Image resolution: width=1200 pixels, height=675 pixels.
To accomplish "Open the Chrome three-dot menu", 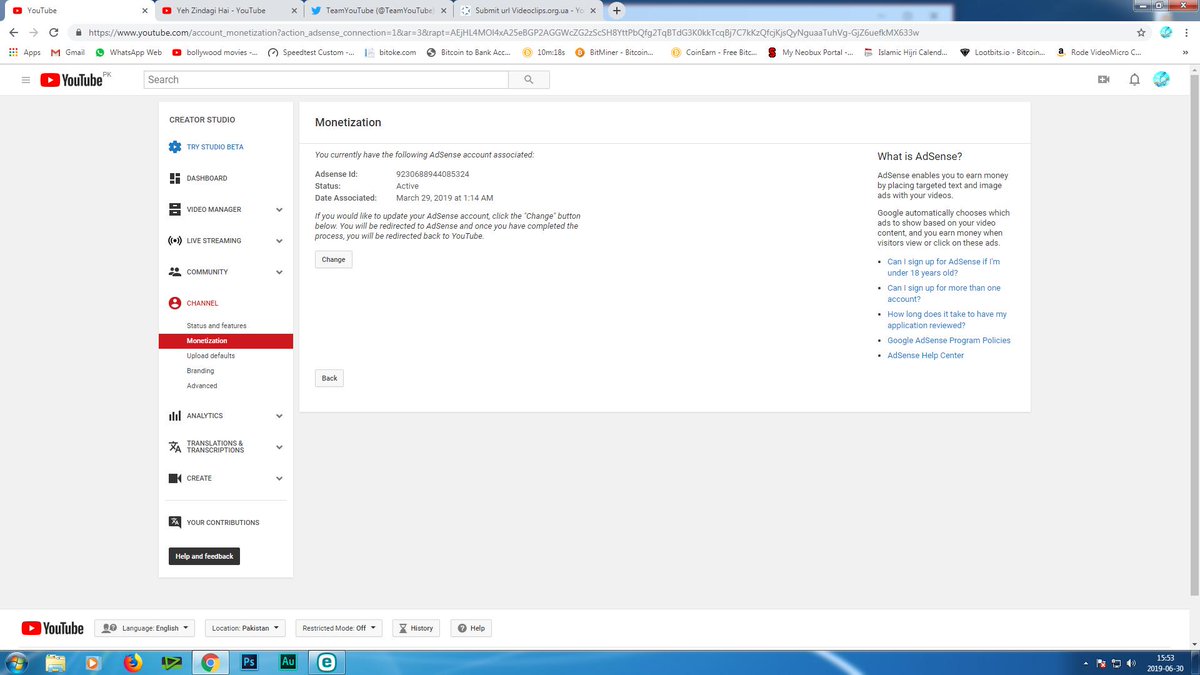I will [1187, 32].
